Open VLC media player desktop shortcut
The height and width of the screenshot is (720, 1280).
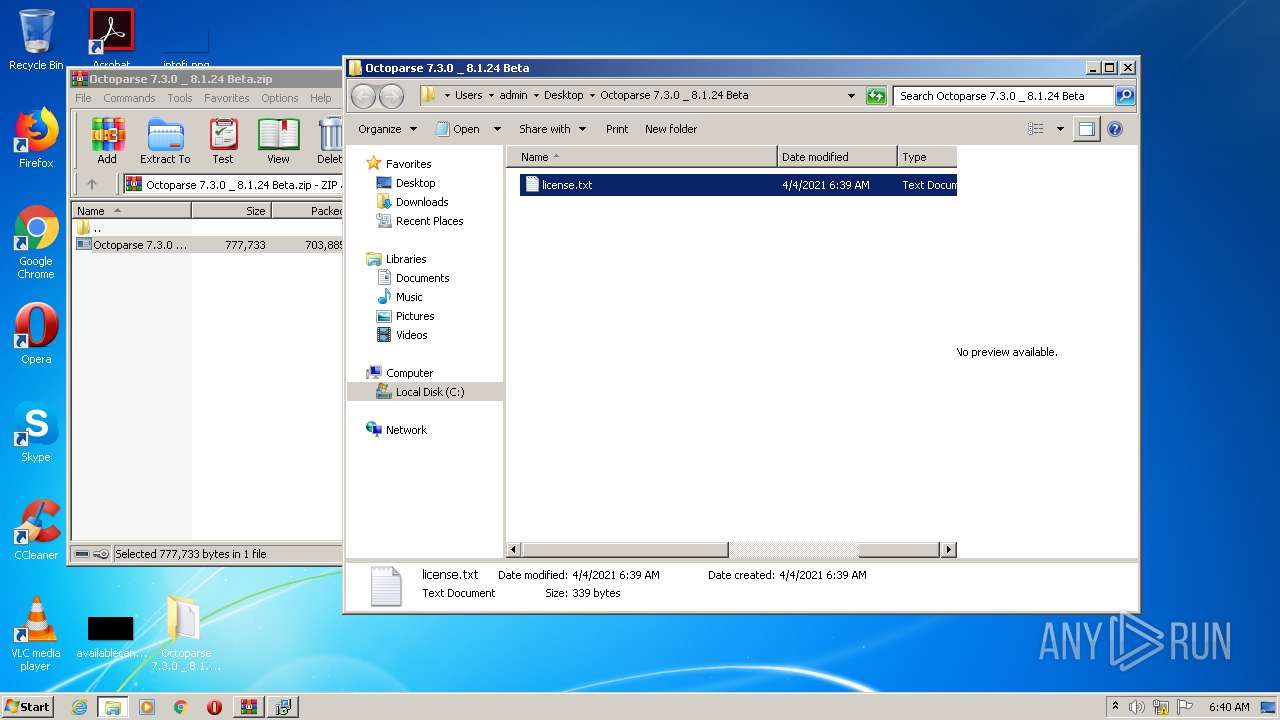(x=35, y=634)
